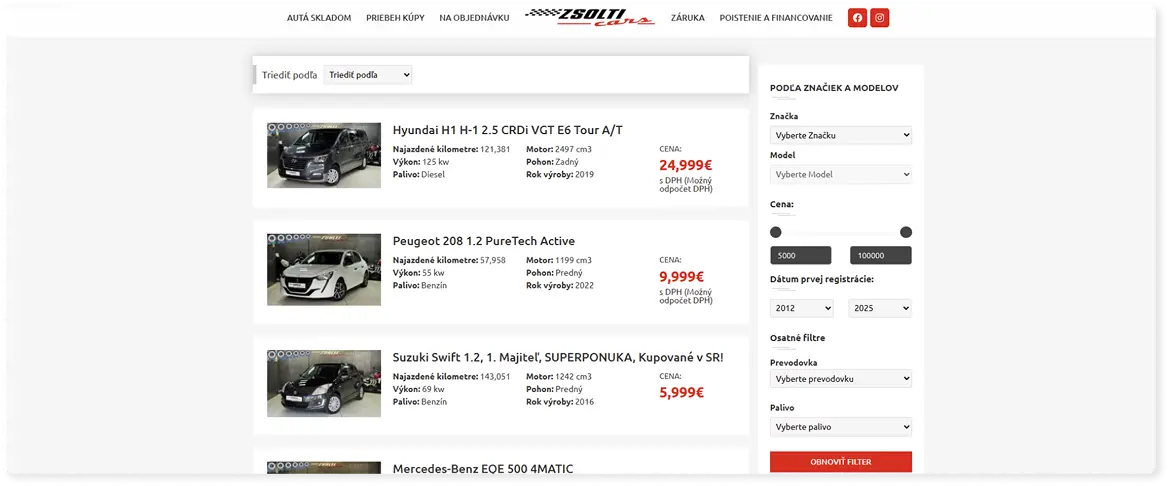Click the Motor 2497 cm3 text
Image resolution: width=1169 pixels, height=486 pixels.
[x=559, y=149]
